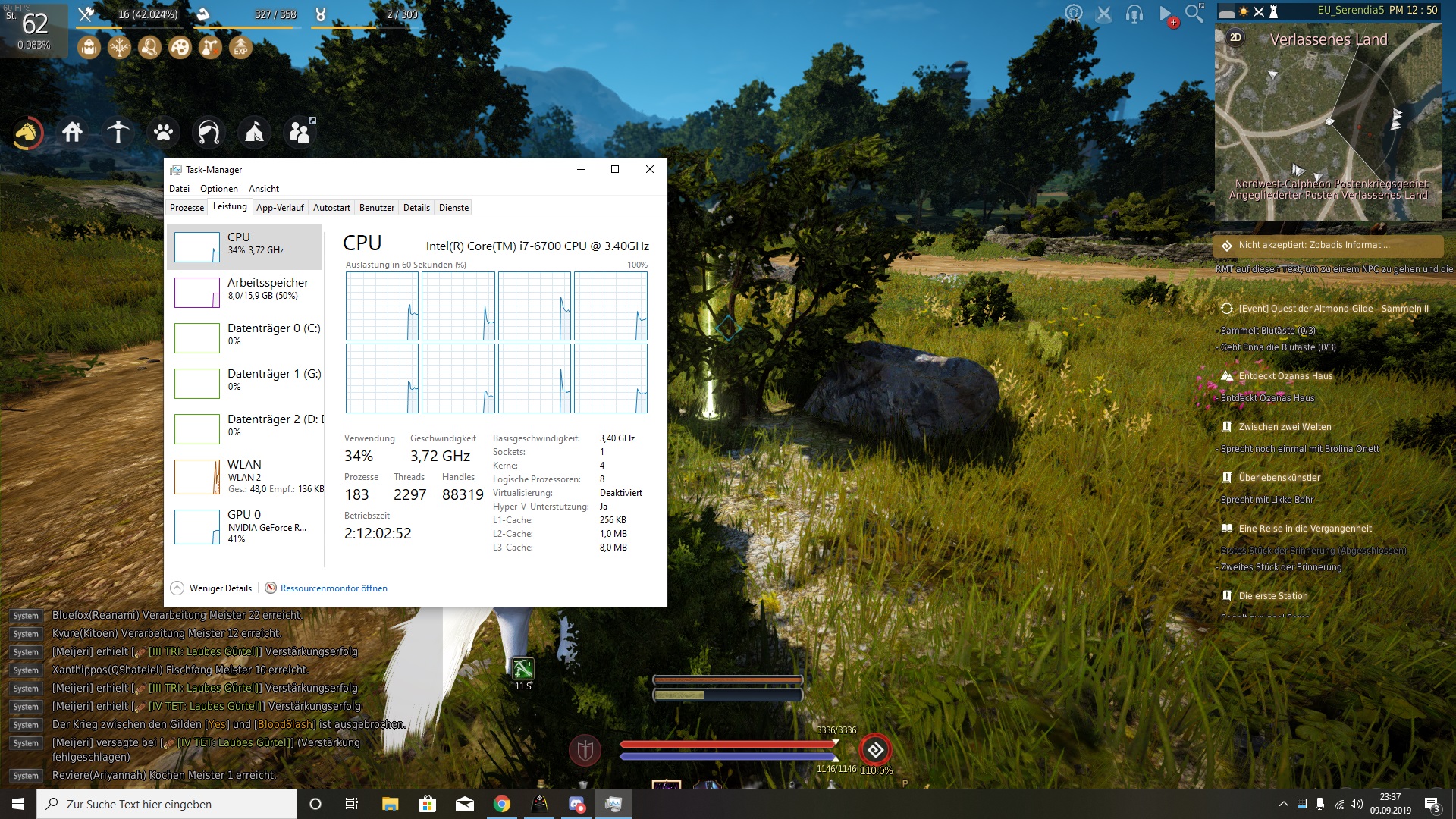Screen dimensions: 1456x819
Task: Select Datenträger 1 (G:) entry
Action: point(244,383)
